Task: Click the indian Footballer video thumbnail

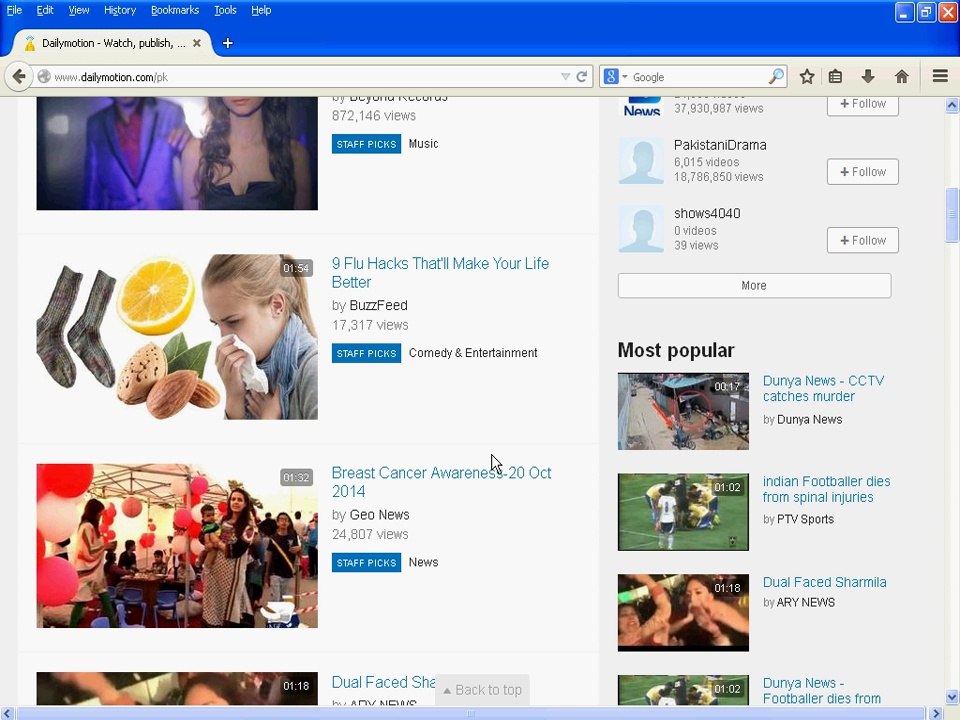Action: 683,512
